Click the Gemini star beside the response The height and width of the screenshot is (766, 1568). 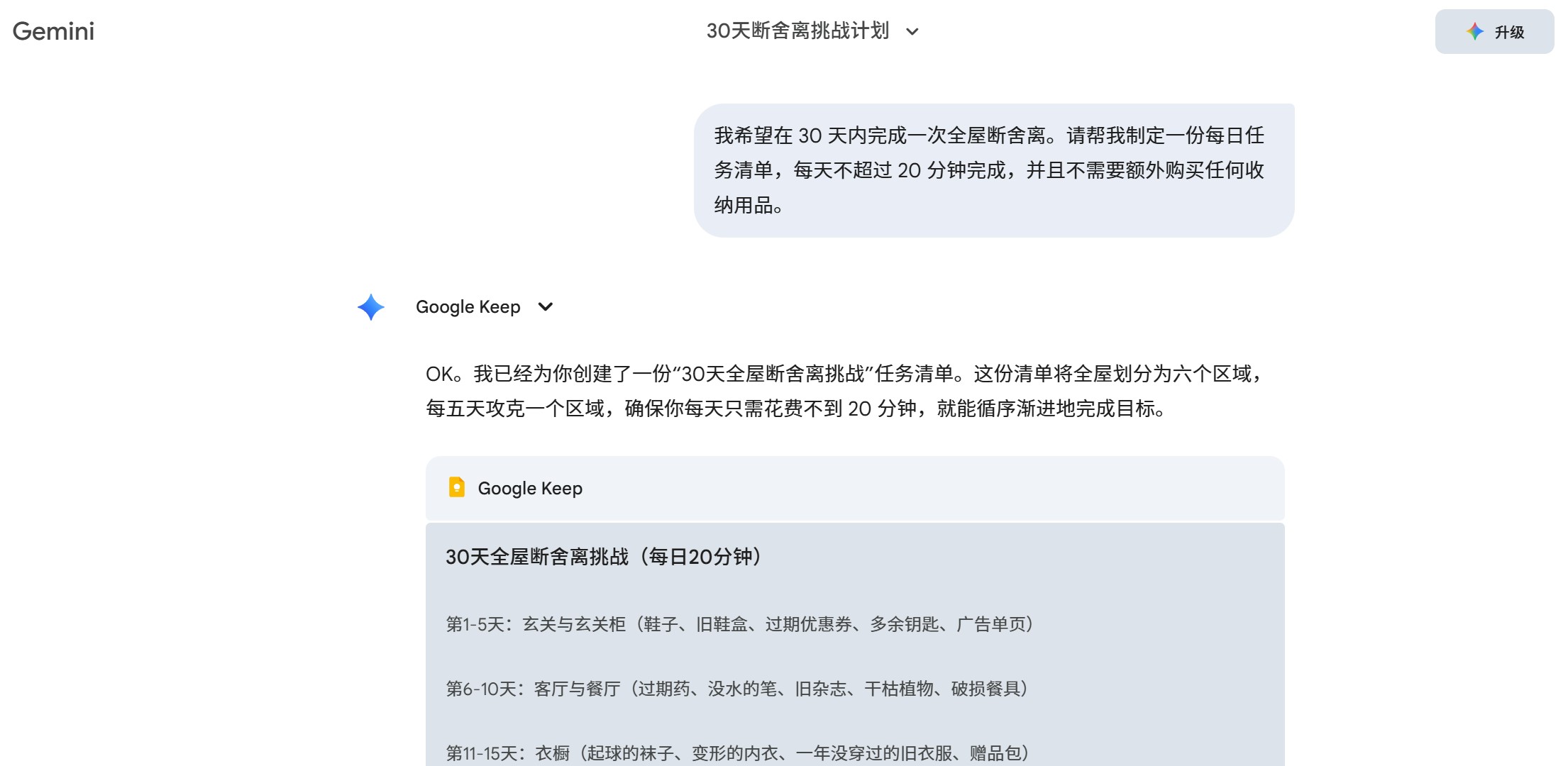pos(370,307)
